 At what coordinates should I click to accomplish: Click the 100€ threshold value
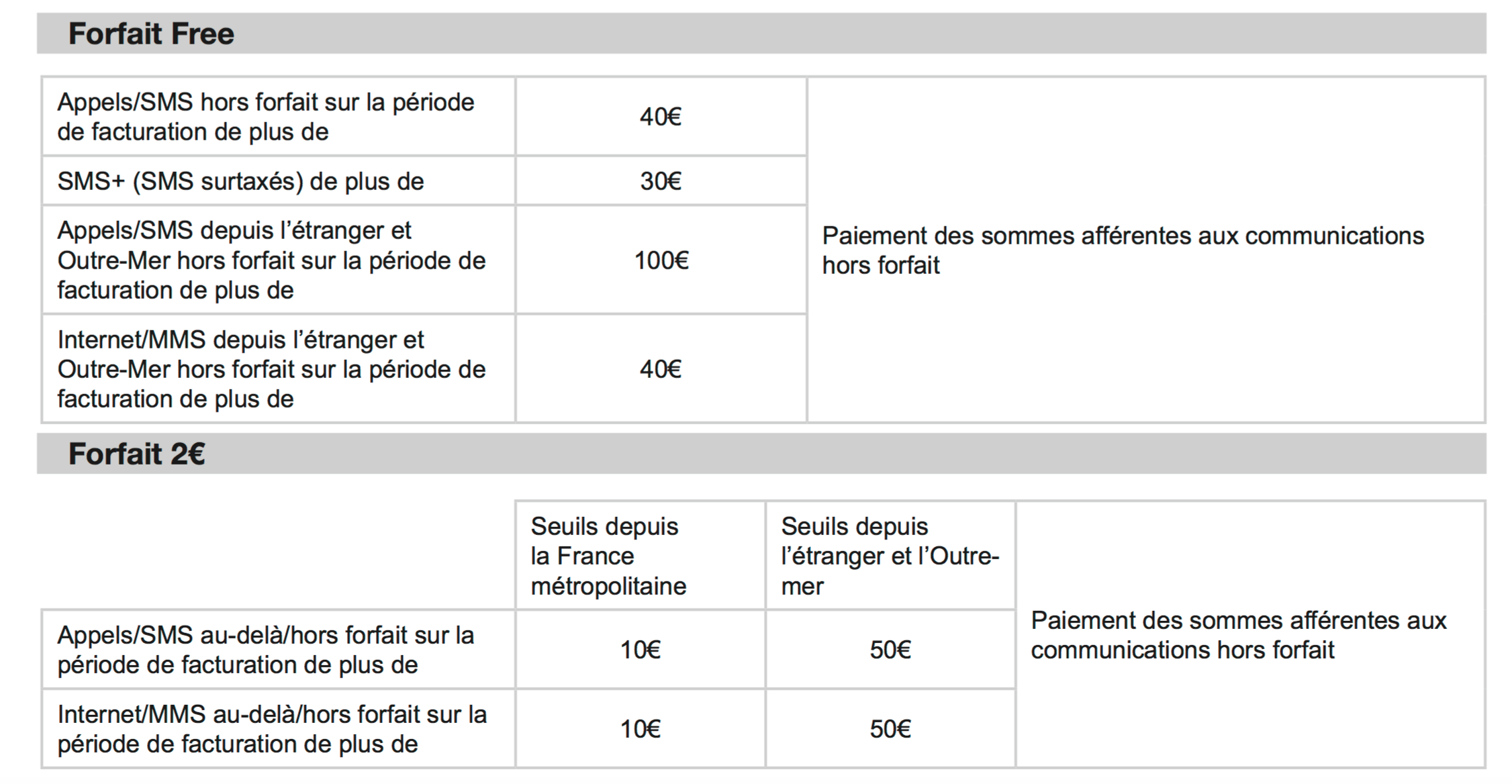pos(661,260)
